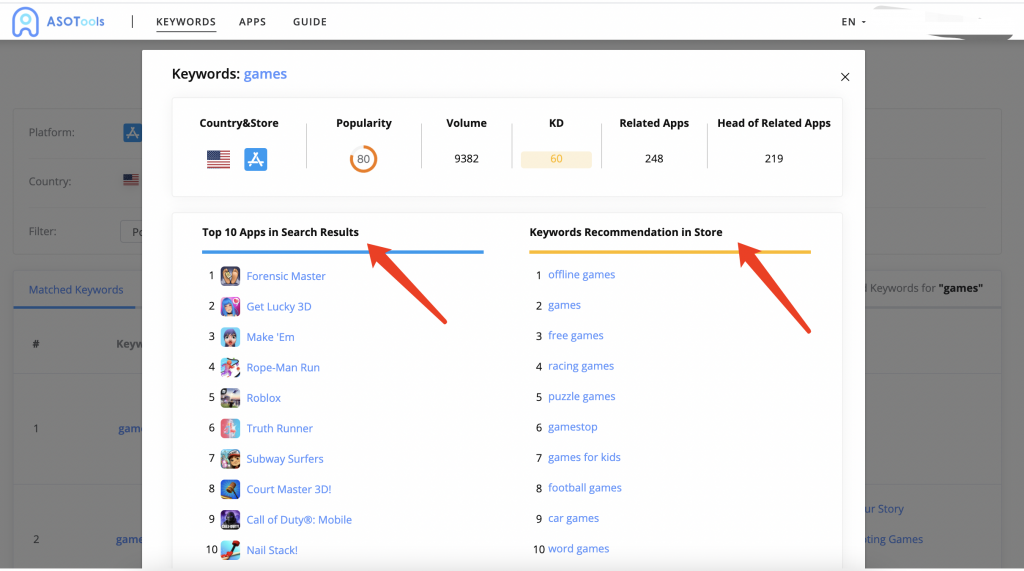
Task: Open the EN language dropdown
Action: [x=853, y=22]
